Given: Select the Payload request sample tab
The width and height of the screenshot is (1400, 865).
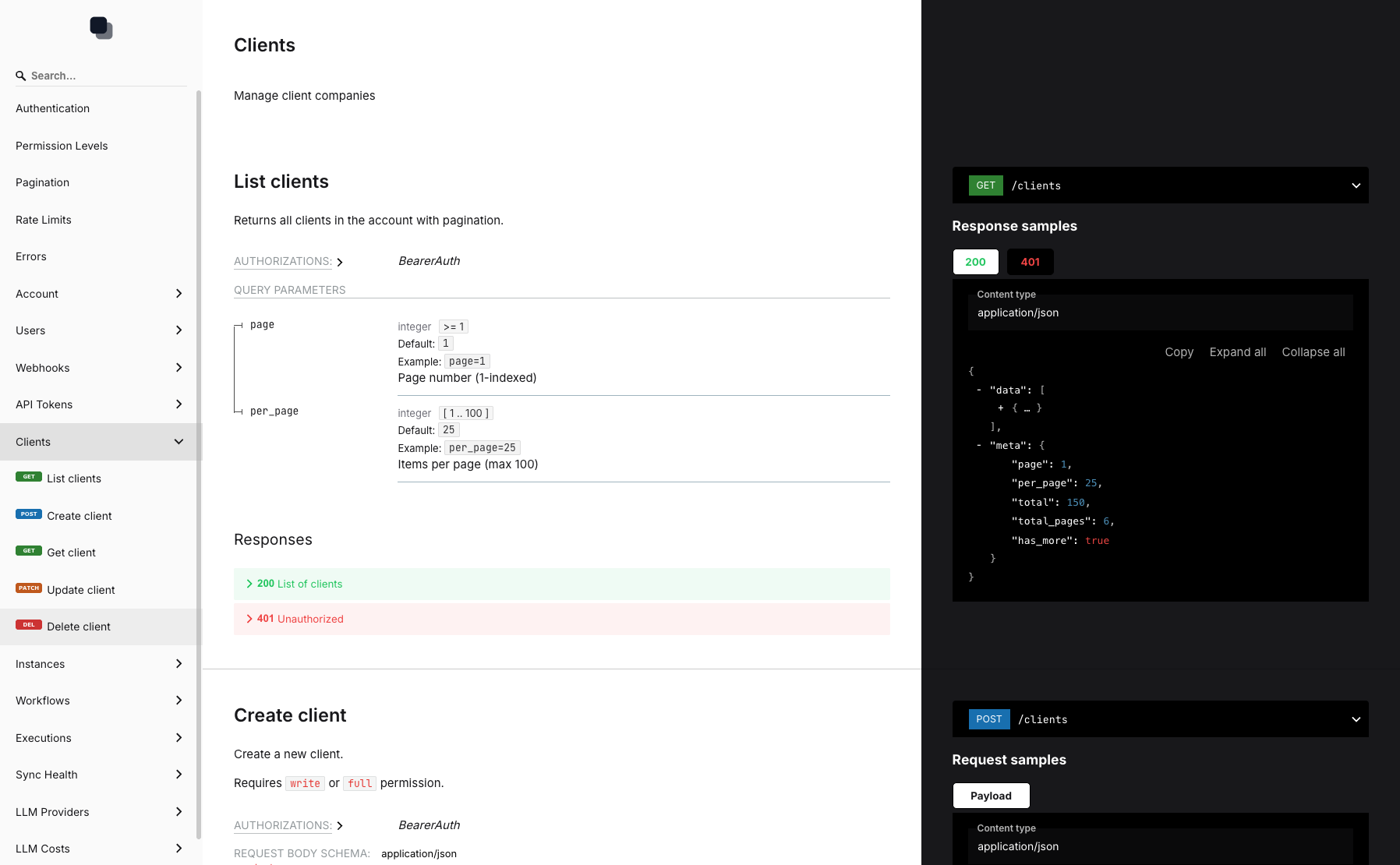Looking at the screenshot, I should [991, 796].
